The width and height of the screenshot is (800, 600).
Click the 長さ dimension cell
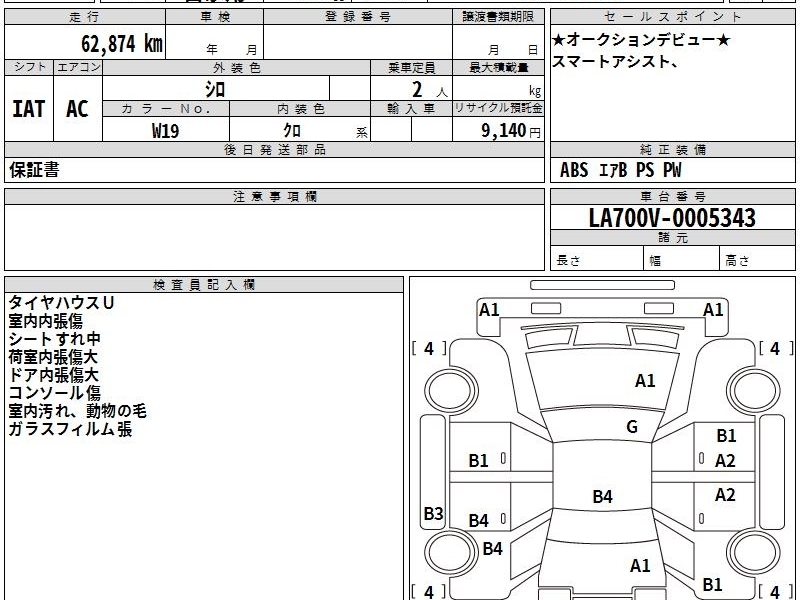[597, 260]
